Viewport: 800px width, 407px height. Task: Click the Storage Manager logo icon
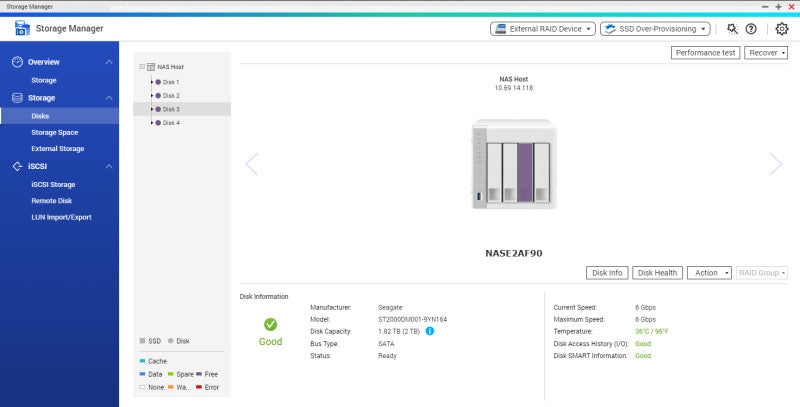point(22,29)
